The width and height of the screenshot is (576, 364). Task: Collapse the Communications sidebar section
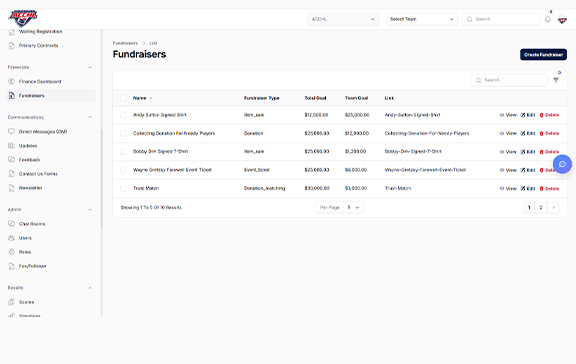pyautogui.click(x=90, y=117)
